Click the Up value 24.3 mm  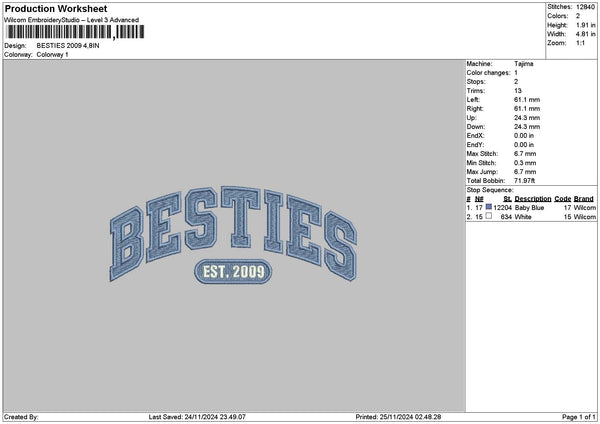pos(527,117)
